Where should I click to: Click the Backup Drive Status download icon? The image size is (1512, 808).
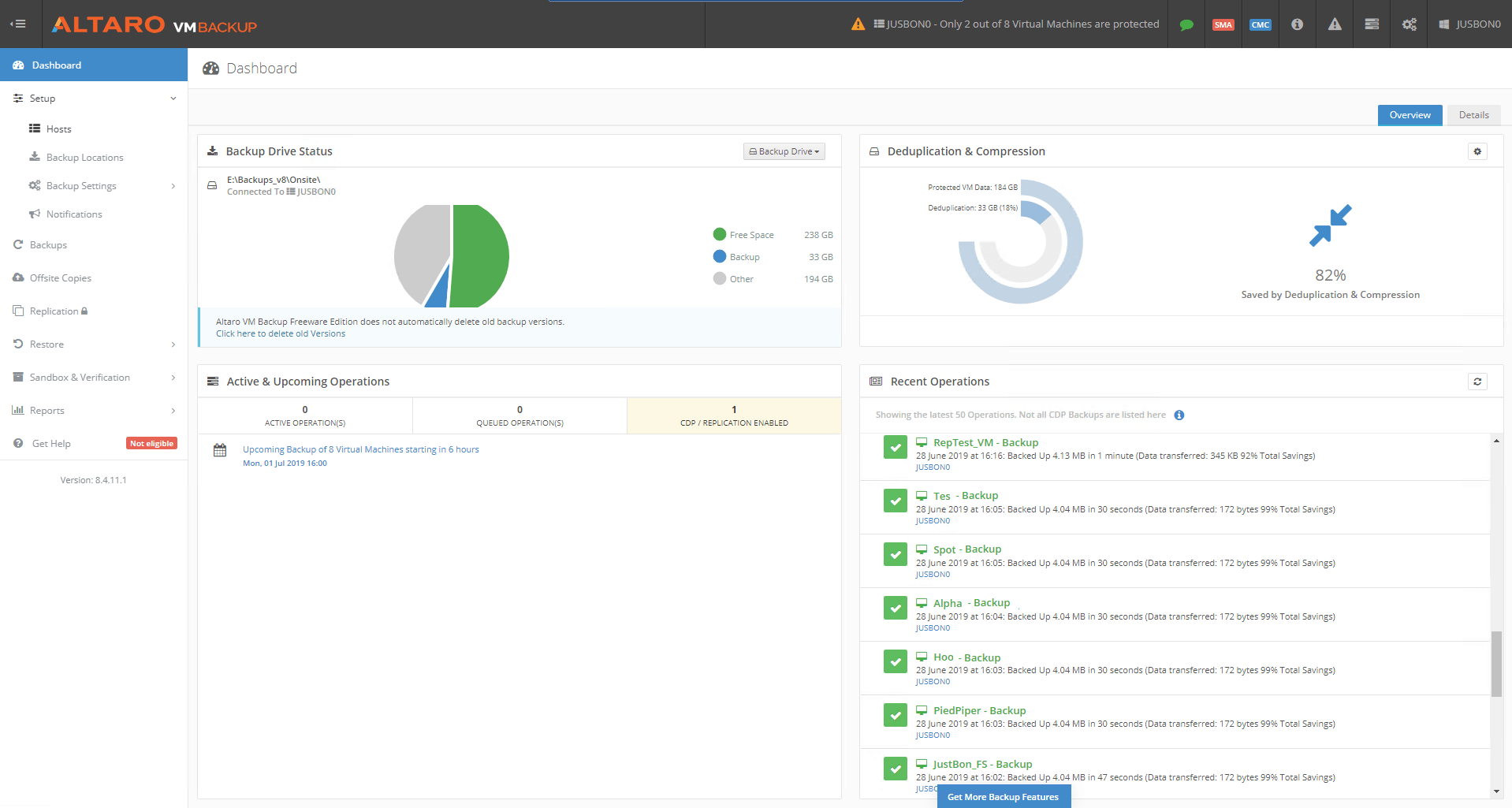click(x=212, y=151)
